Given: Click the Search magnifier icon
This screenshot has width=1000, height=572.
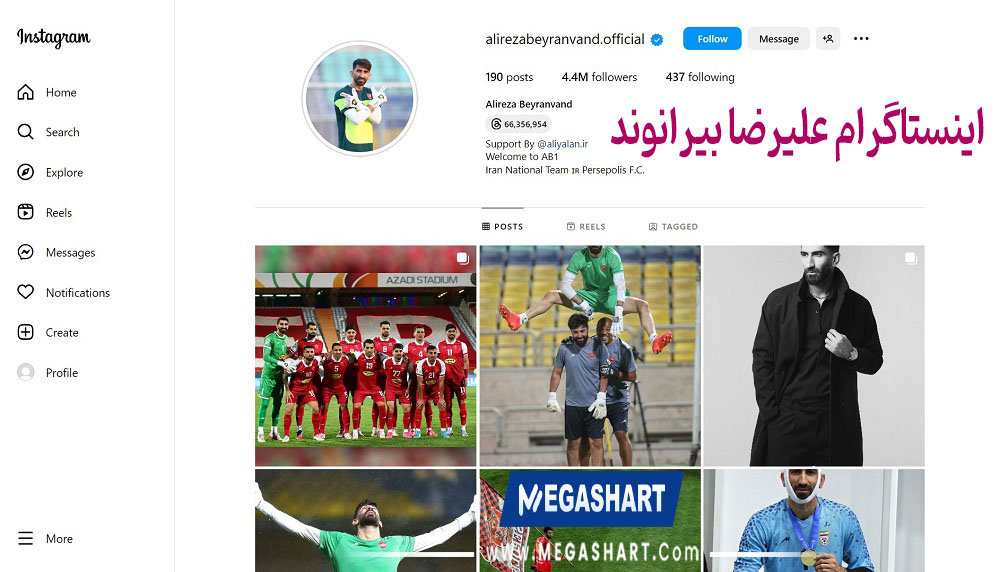Looking at the screenshot, I should tap(26, 132).
